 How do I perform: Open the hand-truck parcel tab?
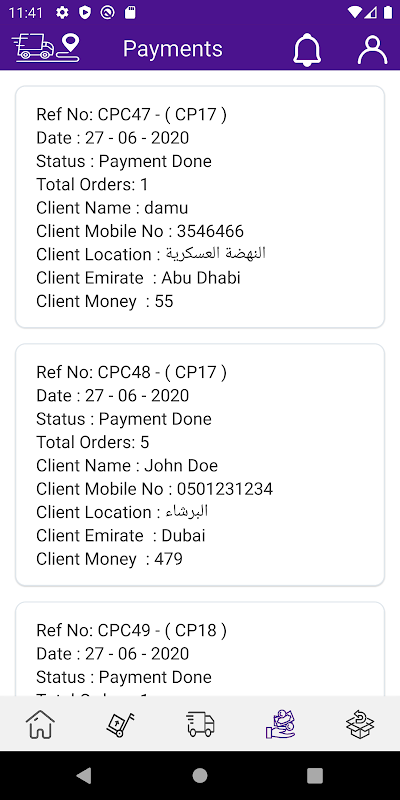coord(120,724)
